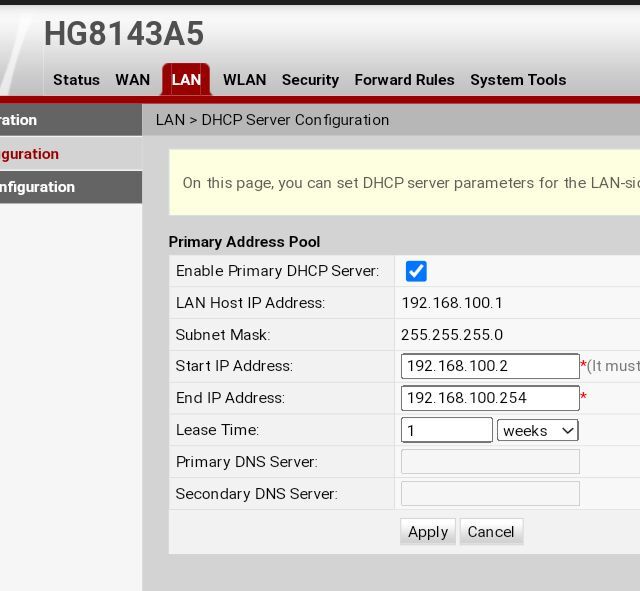The width and height of the screenshot is (640, 591).
Task: Click the 'Start IP Address:' label
Action: click(234, 366)
